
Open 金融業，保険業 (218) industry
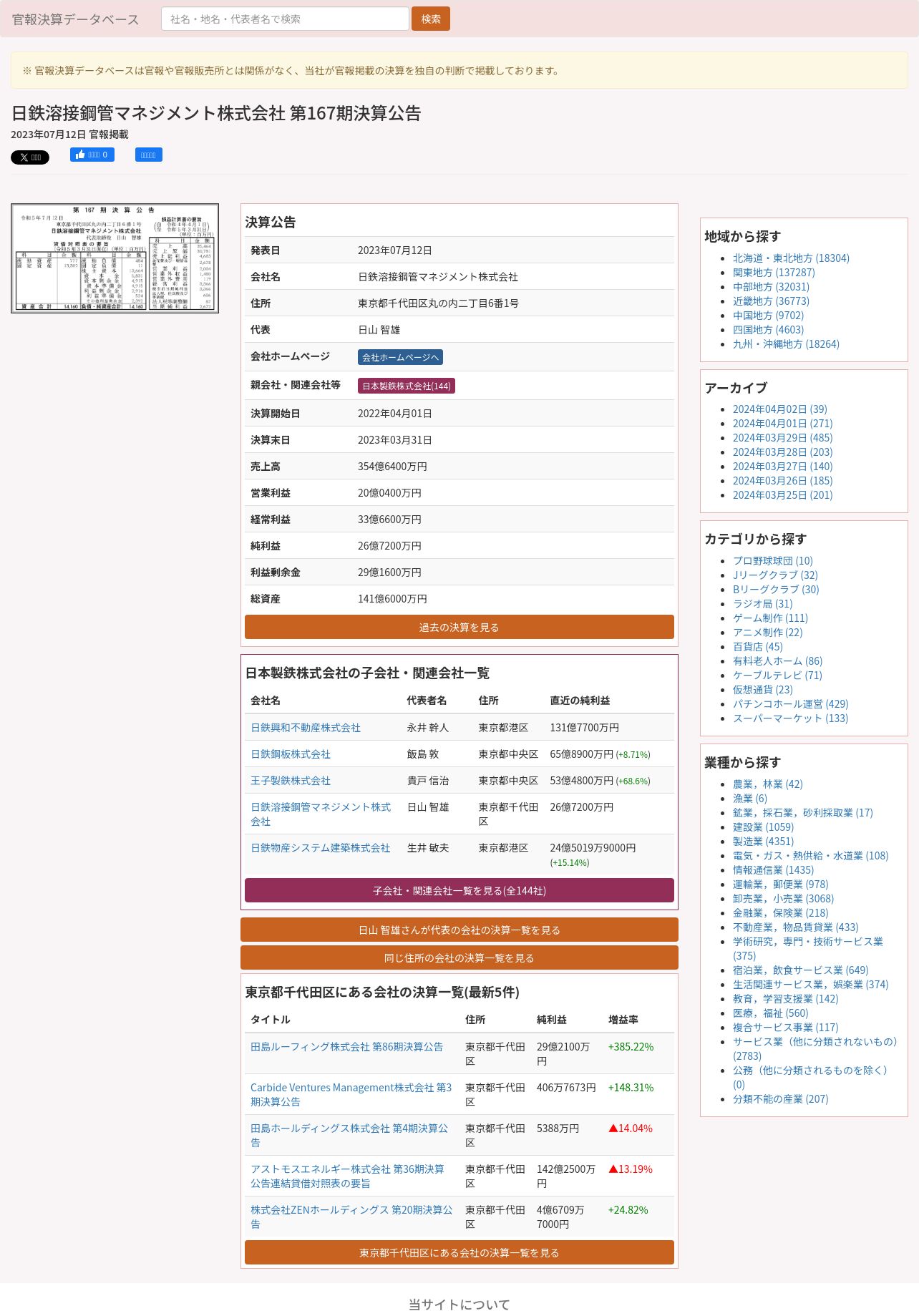point(780,913)
